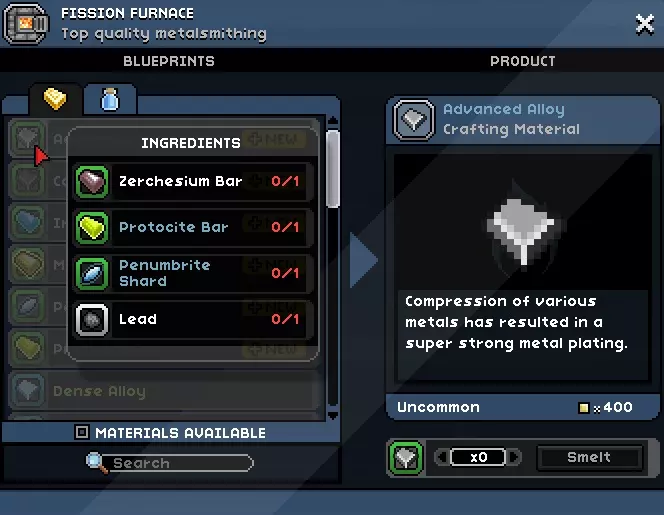Click the Advanced Alloy product header icon
The height and width of the screenshot is (515, 664).
(414, 120)
